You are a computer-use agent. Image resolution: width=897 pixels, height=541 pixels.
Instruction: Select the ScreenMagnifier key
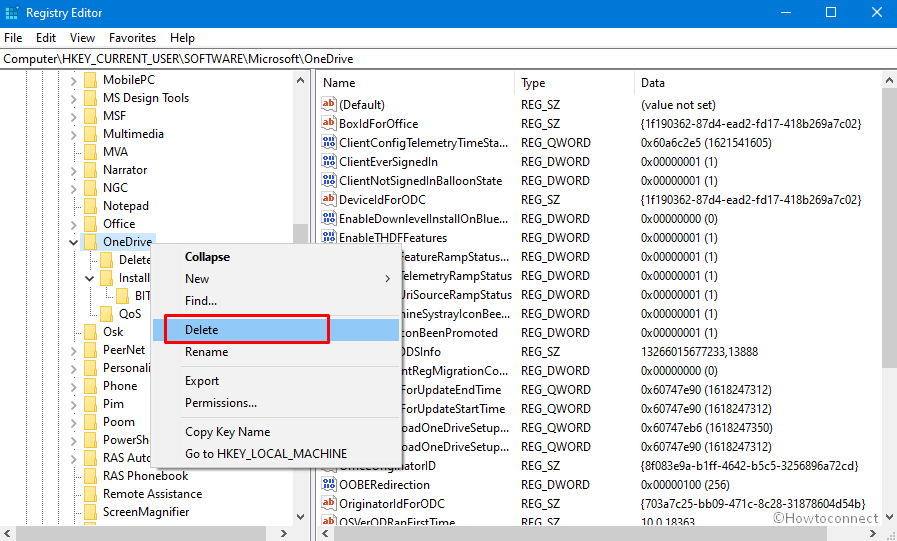[x=146, y=512]
